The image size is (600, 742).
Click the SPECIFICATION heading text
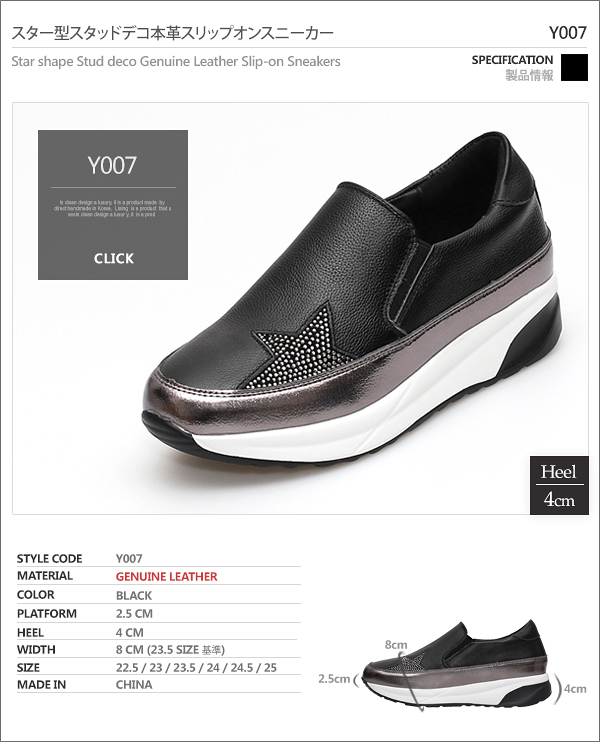click(x=512, y=60)
